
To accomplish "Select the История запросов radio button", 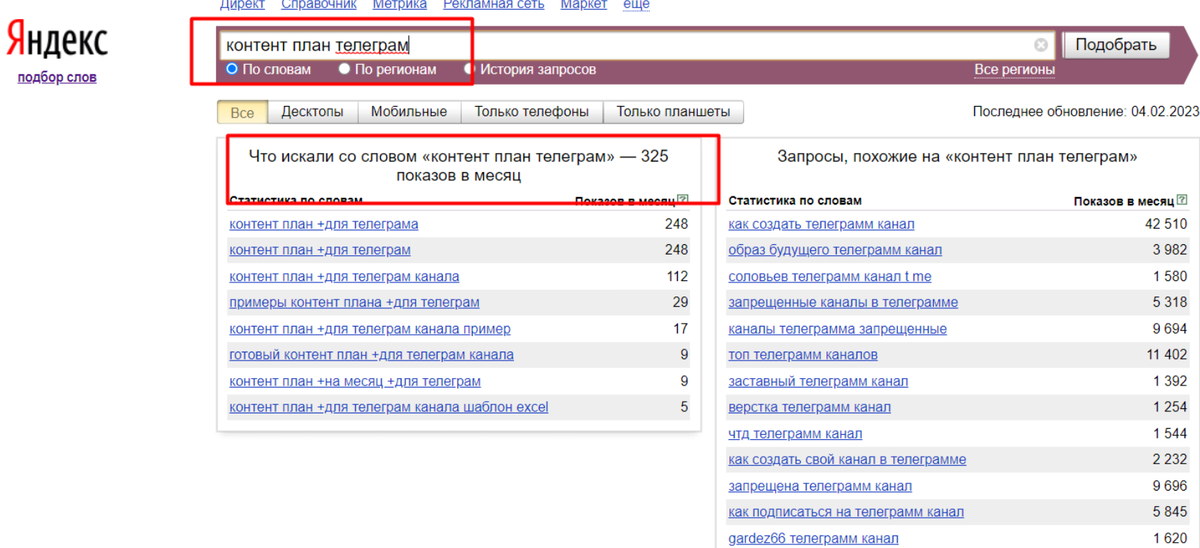I will point(470,69).
